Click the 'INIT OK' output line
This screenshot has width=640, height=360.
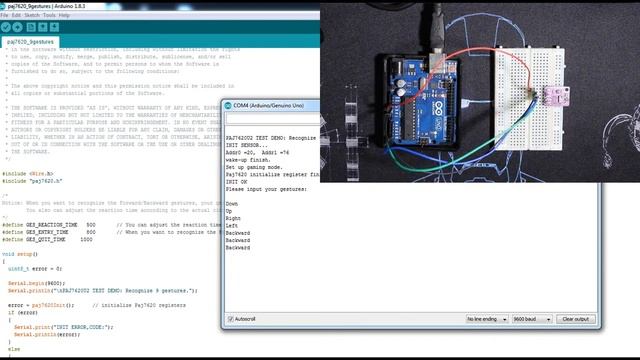coord(237,182)
